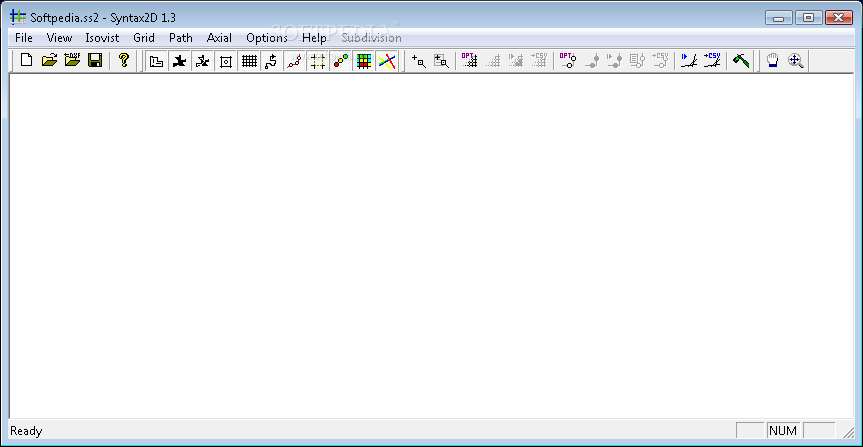Click the greyed path list icon

[637, 60]
